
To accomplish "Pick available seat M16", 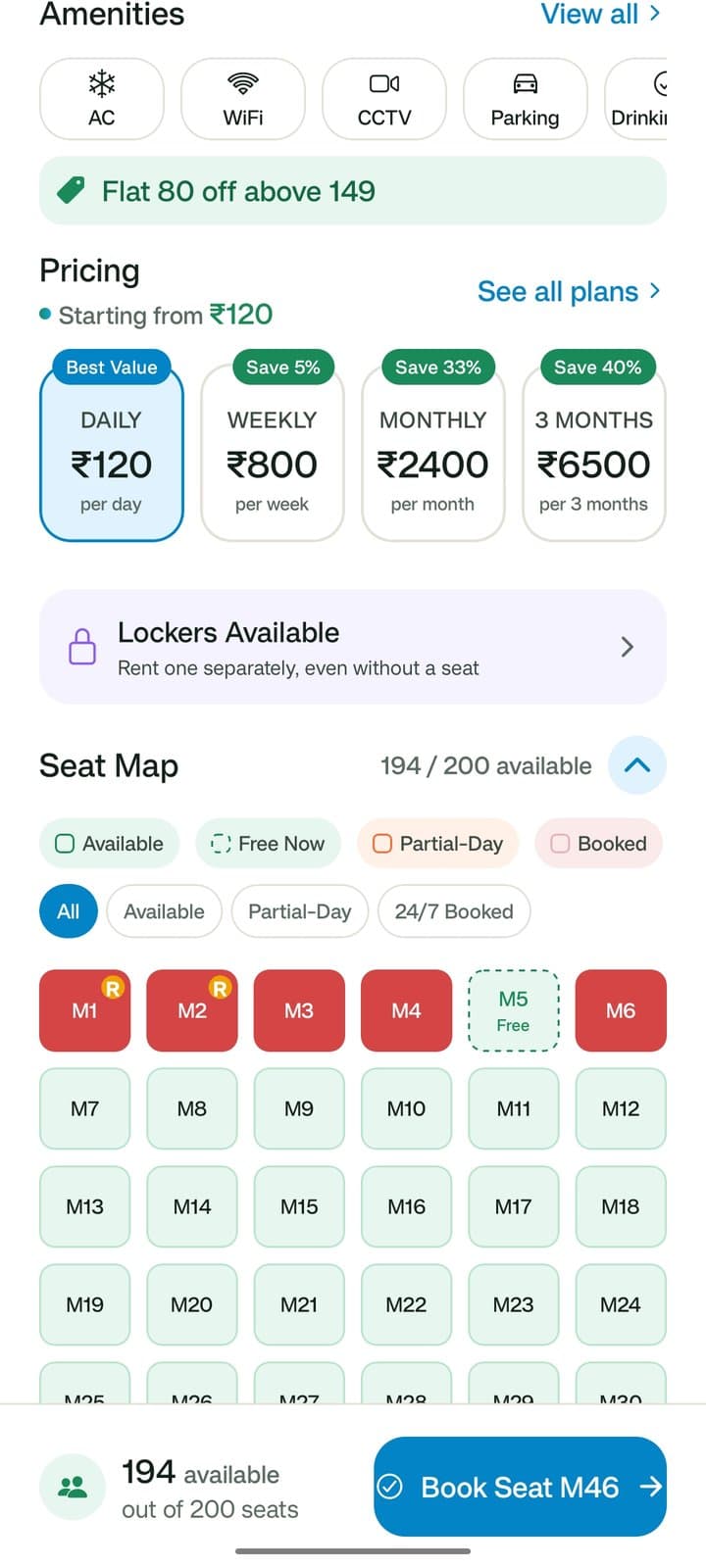I will pos(406,1206).
